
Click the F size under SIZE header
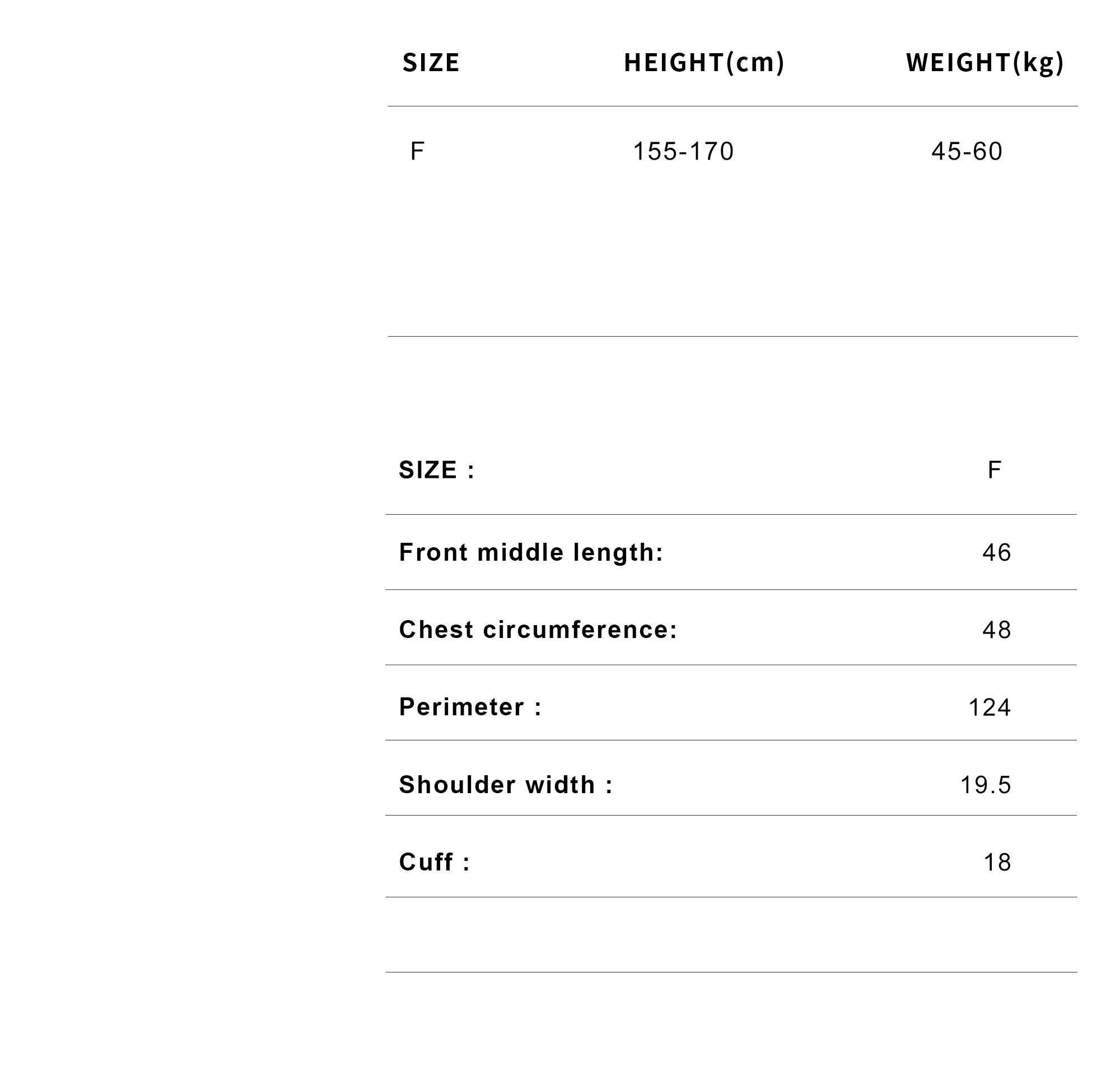click(417, 151)
